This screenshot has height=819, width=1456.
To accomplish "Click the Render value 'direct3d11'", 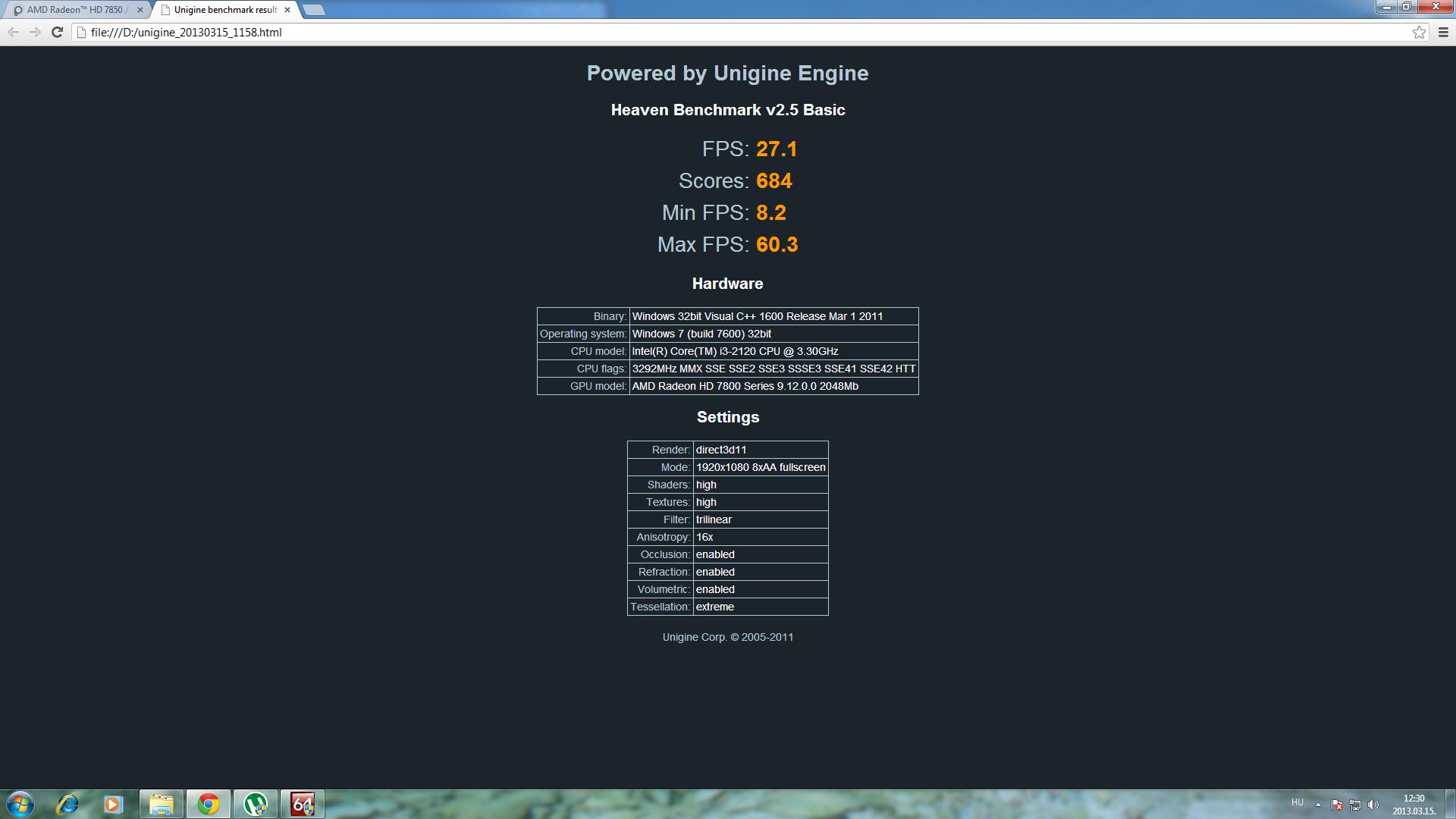I will pyautogui.click(x=761, y=450).
